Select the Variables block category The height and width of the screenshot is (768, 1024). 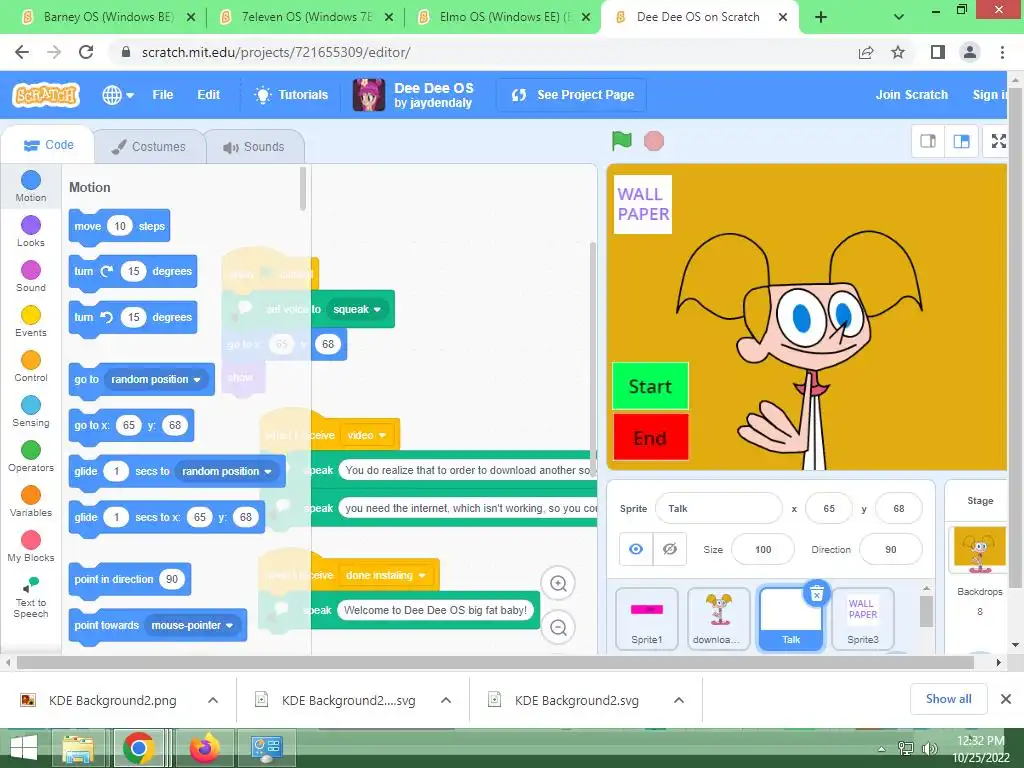click(x=31, y=502)
